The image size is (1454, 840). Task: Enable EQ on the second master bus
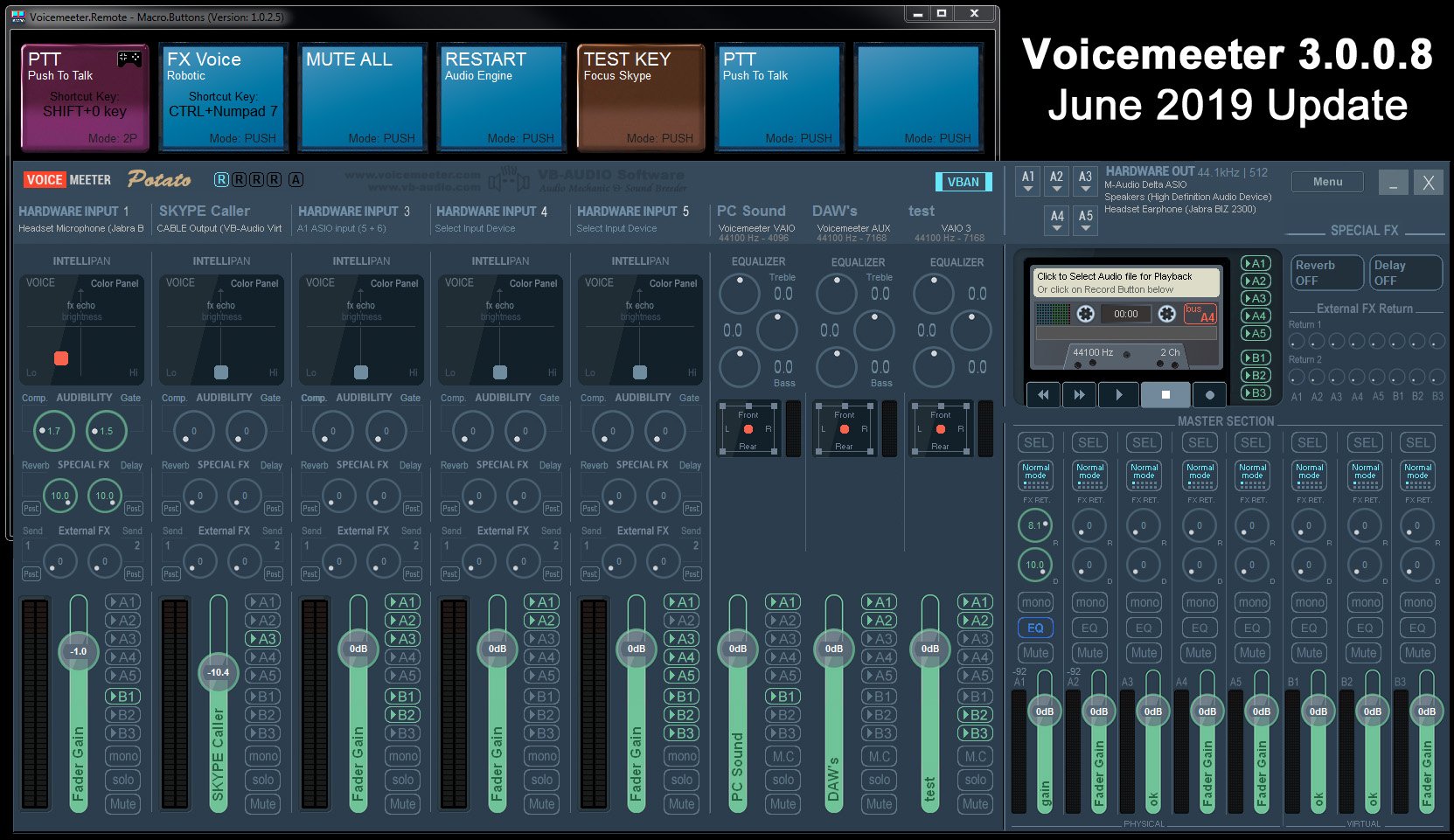pos(1089,627)
